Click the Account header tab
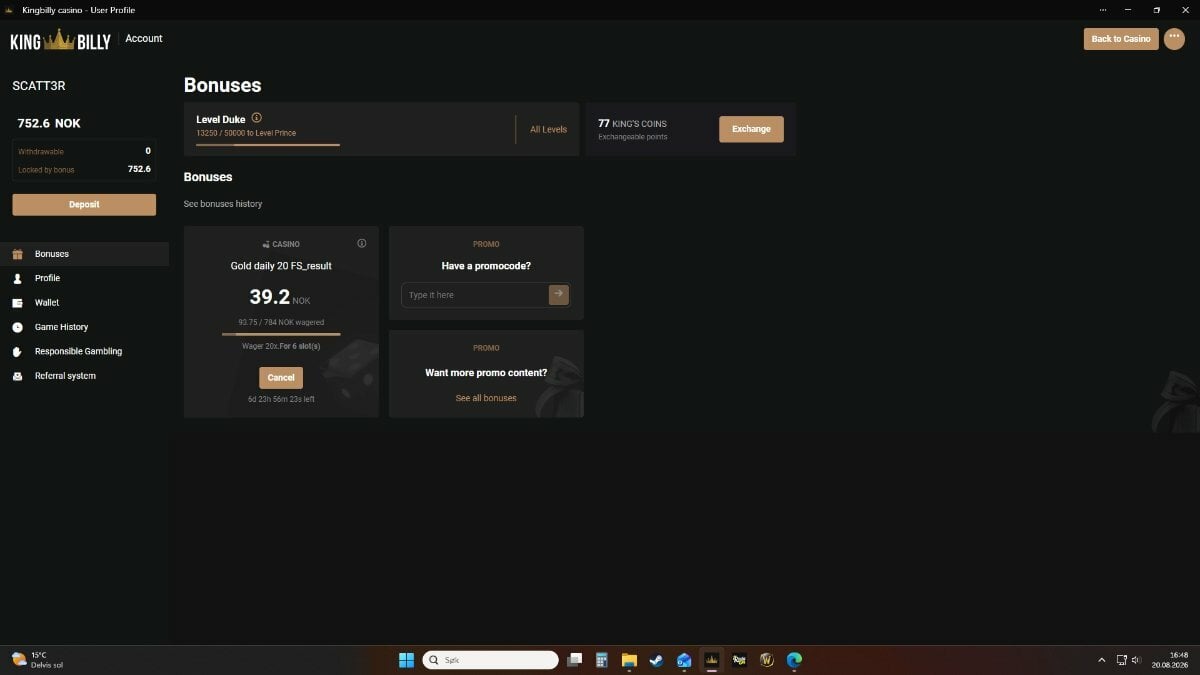 click(x=144, y=38)
